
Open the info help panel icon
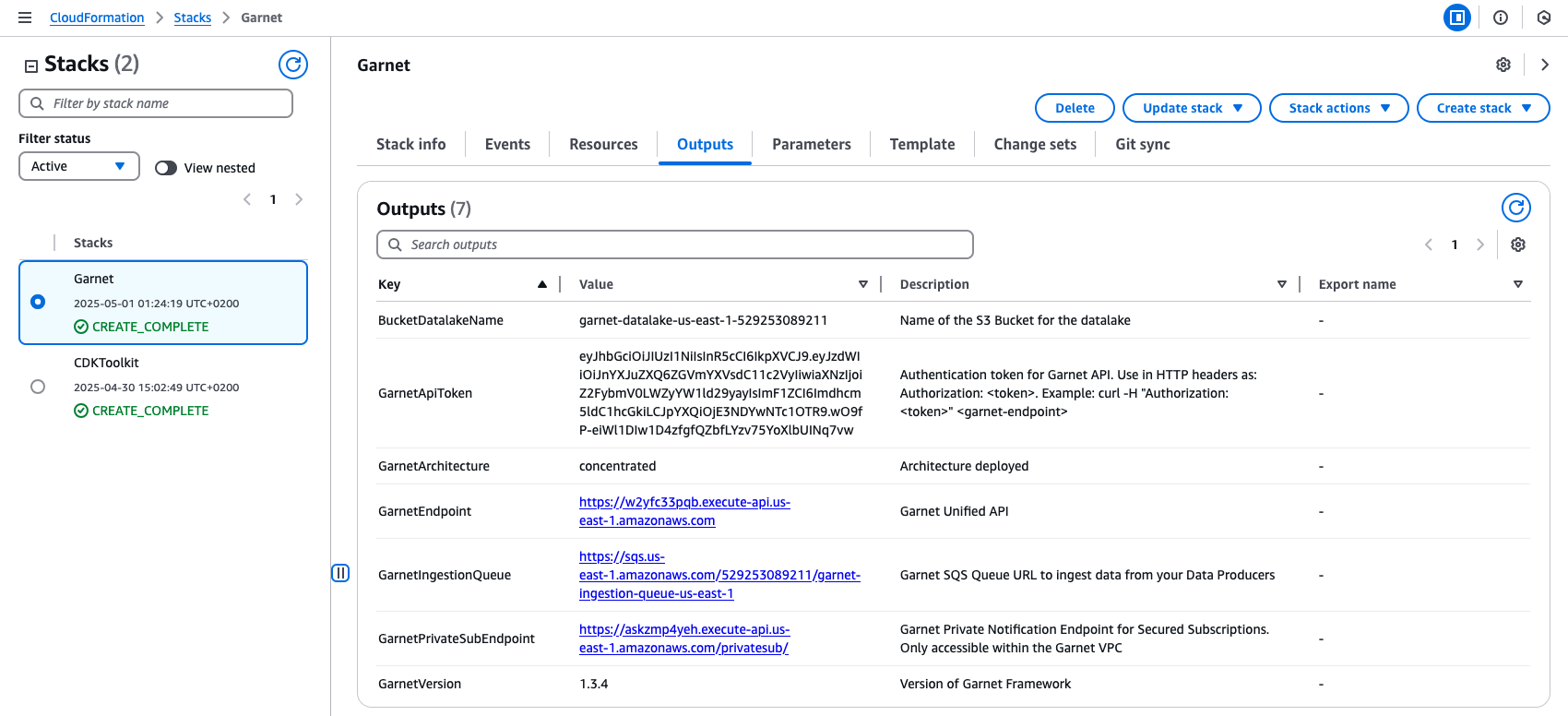point(1501,18)
